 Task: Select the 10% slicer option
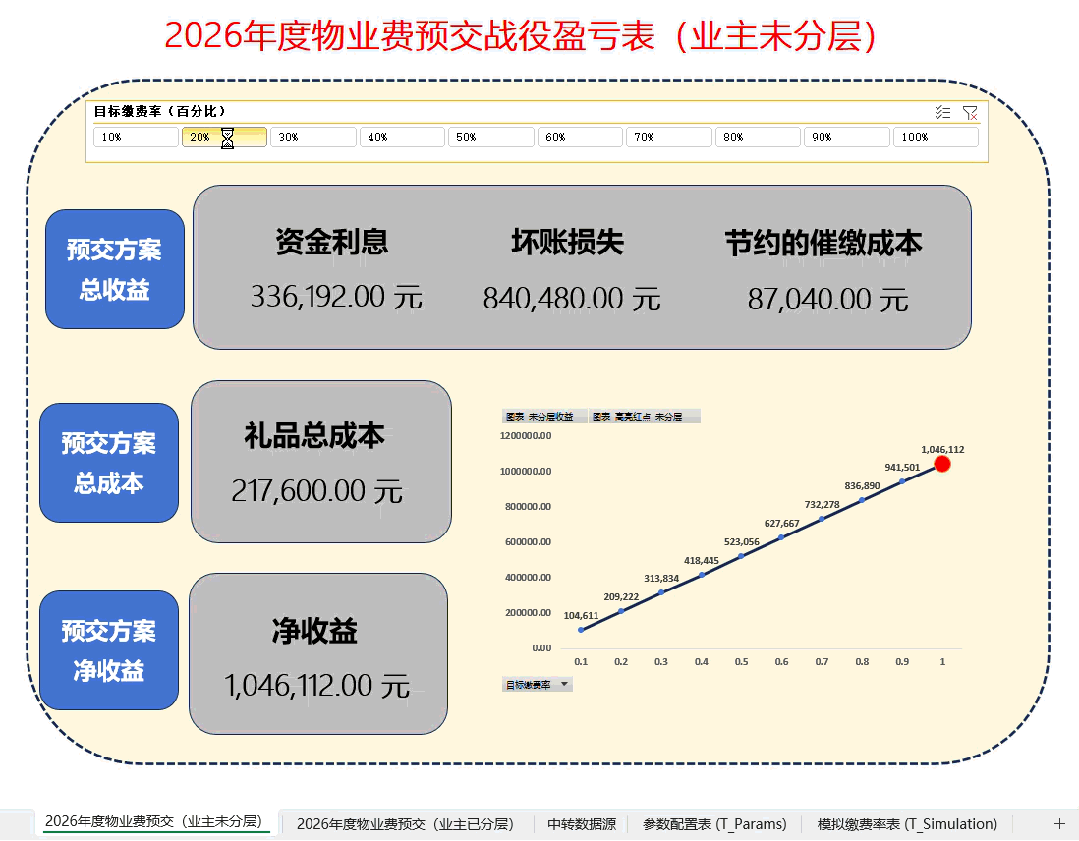[x=135, y=137]
